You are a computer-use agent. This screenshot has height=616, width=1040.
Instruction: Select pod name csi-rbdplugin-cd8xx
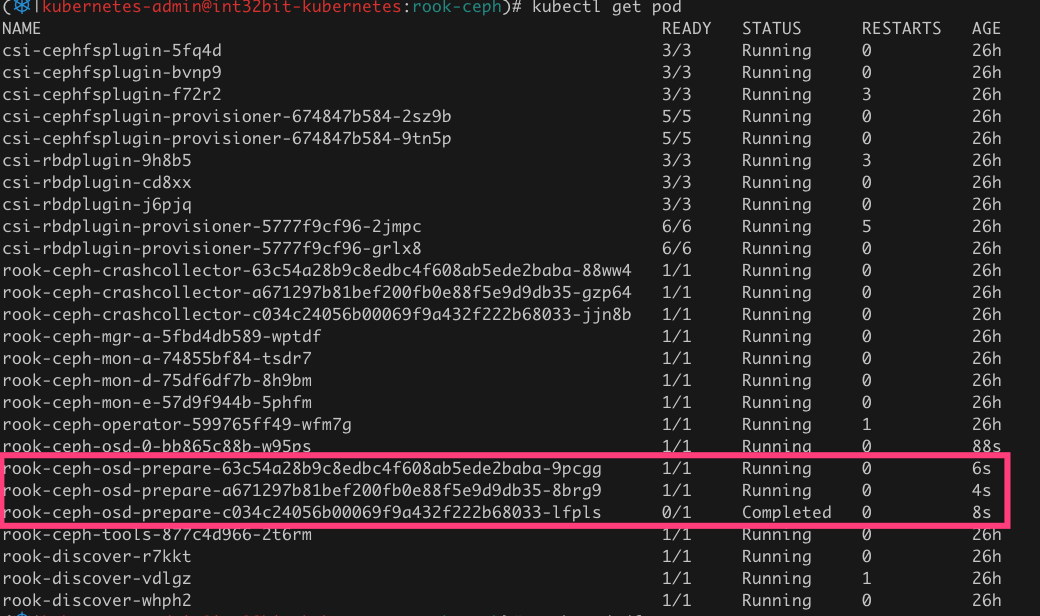coord(97,182)
